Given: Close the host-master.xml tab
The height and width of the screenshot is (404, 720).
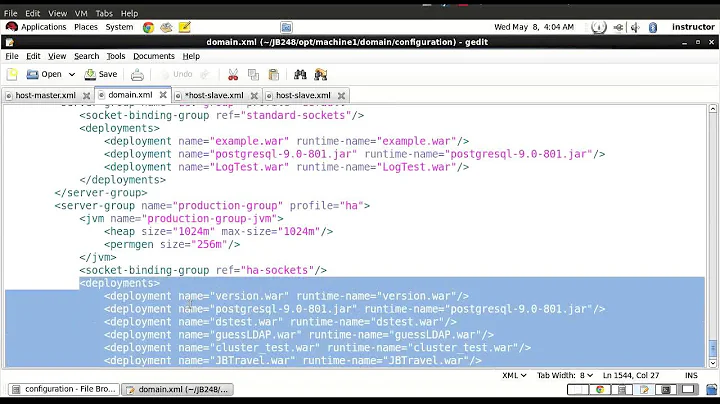Looking at the screenshot, I should coord(86,96).
